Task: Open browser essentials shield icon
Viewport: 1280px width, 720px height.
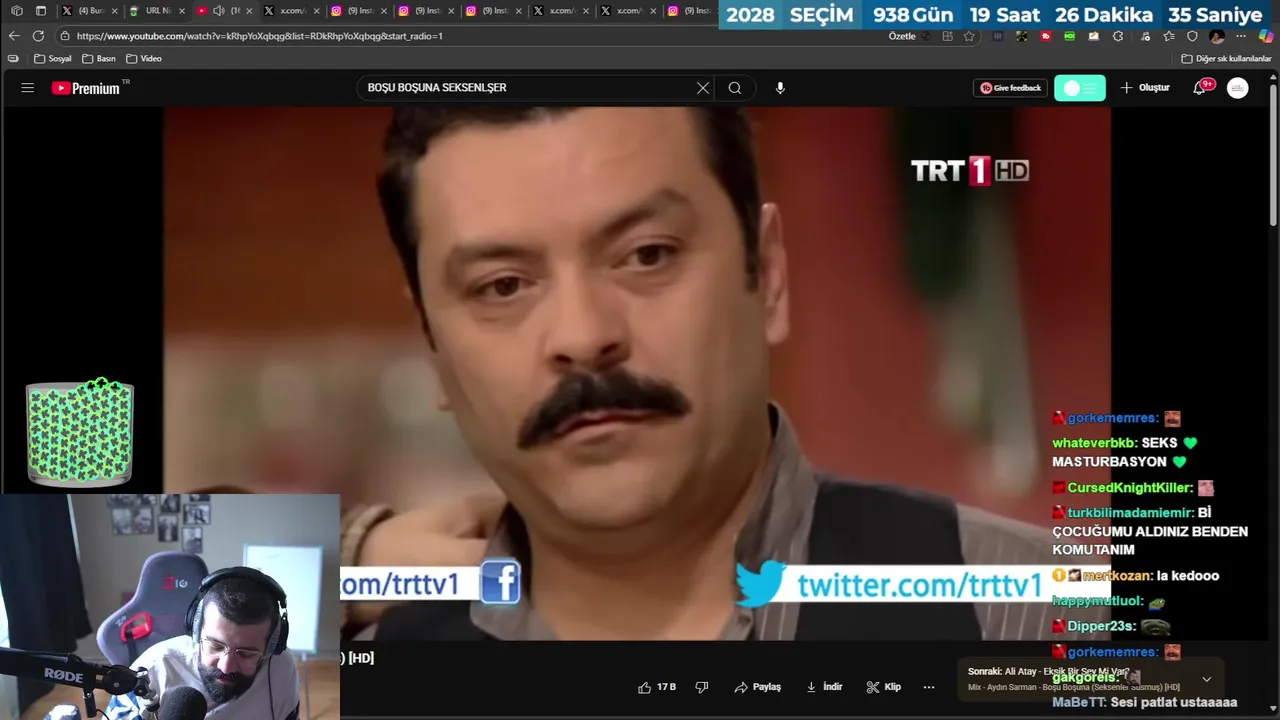Action: click(x=1192, y=36)
